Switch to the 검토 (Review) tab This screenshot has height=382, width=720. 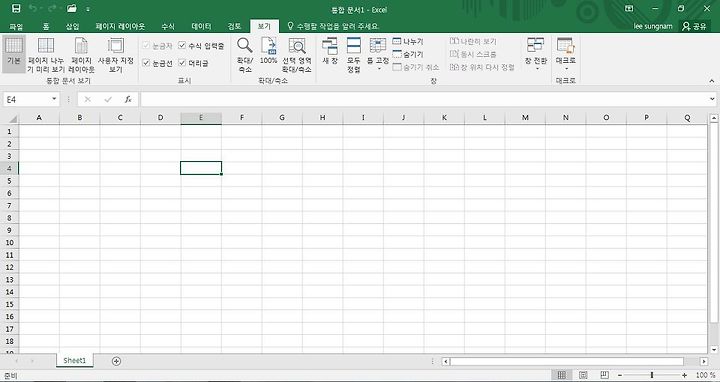pos(234,26)
